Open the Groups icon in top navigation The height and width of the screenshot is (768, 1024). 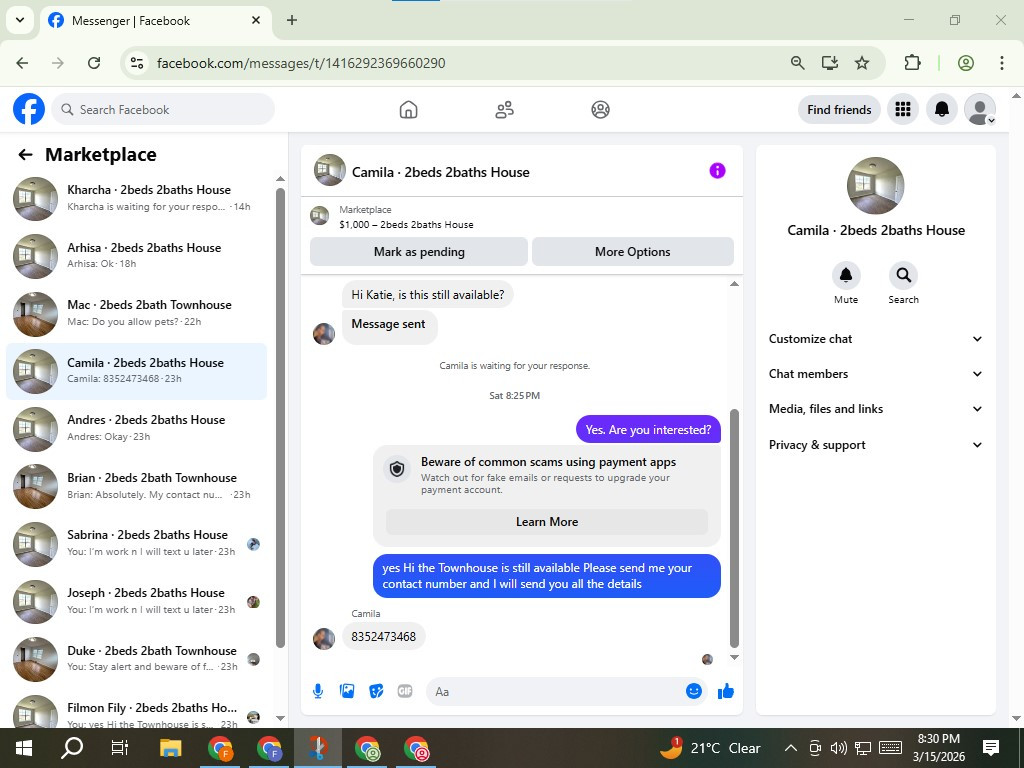600,110
